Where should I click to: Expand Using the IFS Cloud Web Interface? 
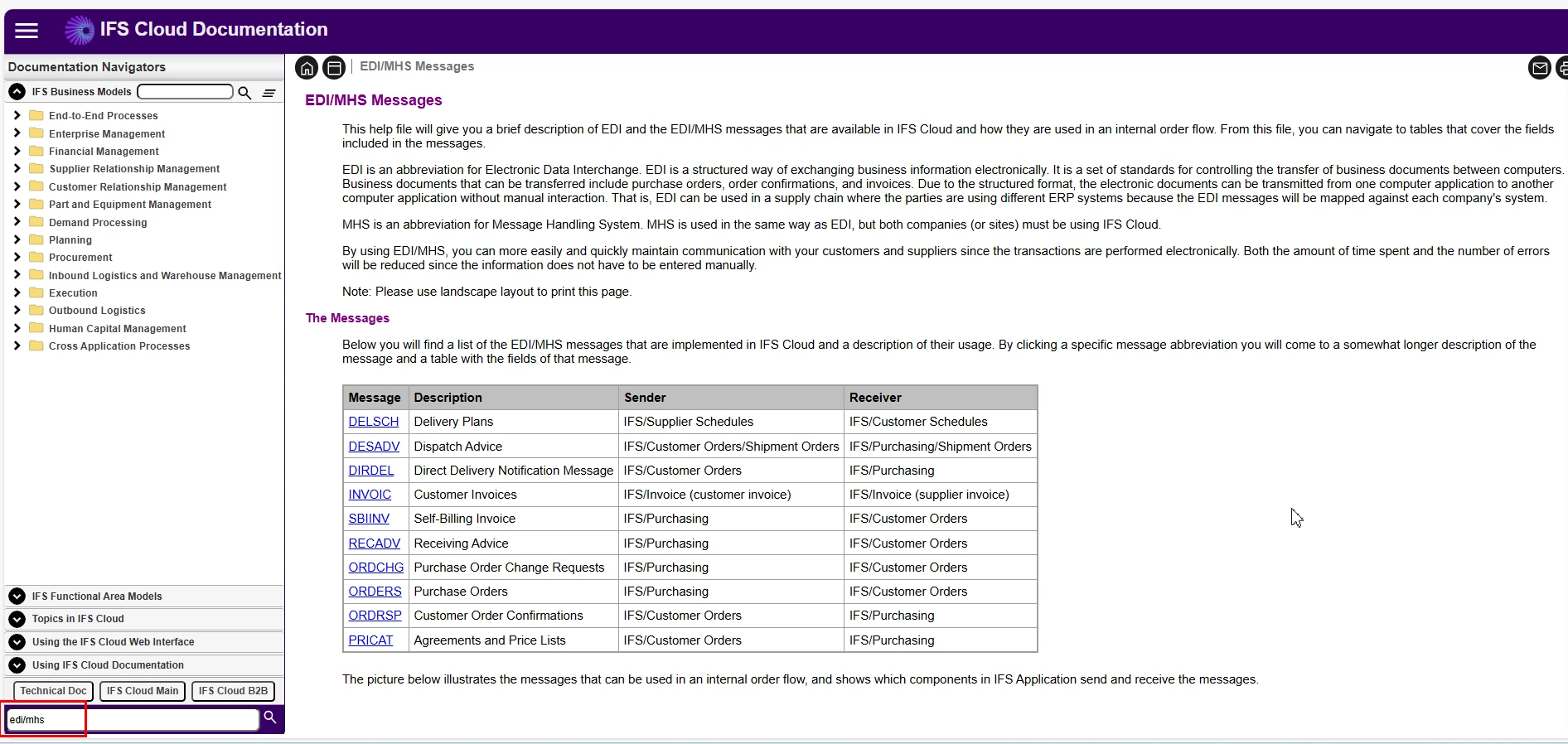pyautogui.click(x=17, y=642)
